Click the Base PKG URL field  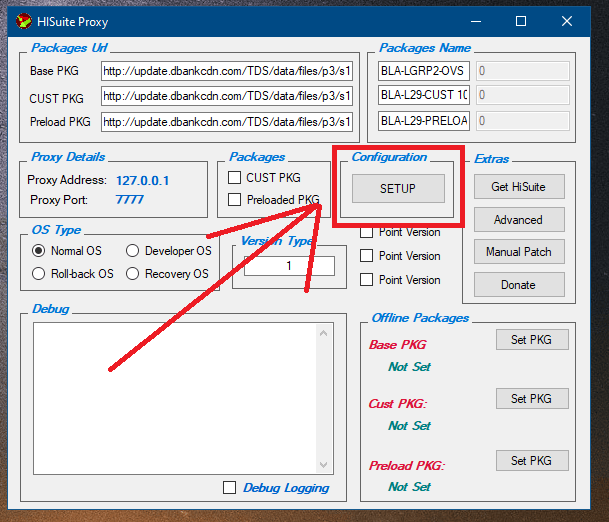(x=227, y=71)
